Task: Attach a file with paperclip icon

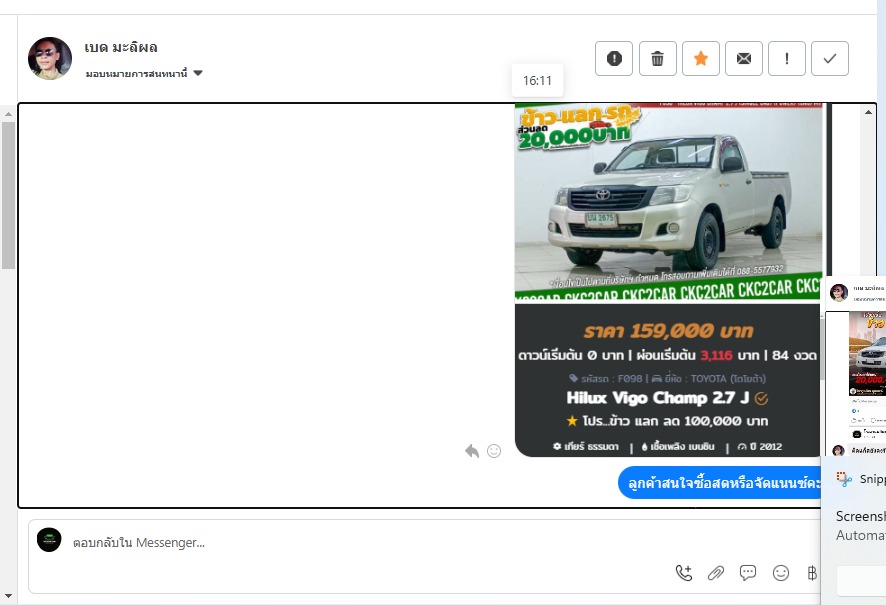Action: 716,573
